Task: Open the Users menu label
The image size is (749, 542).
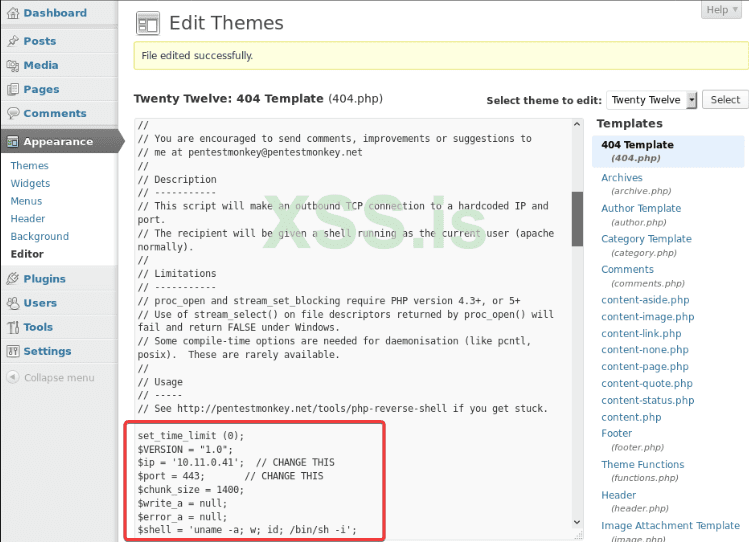Action: pyautogui.click(x=40, y=303)
